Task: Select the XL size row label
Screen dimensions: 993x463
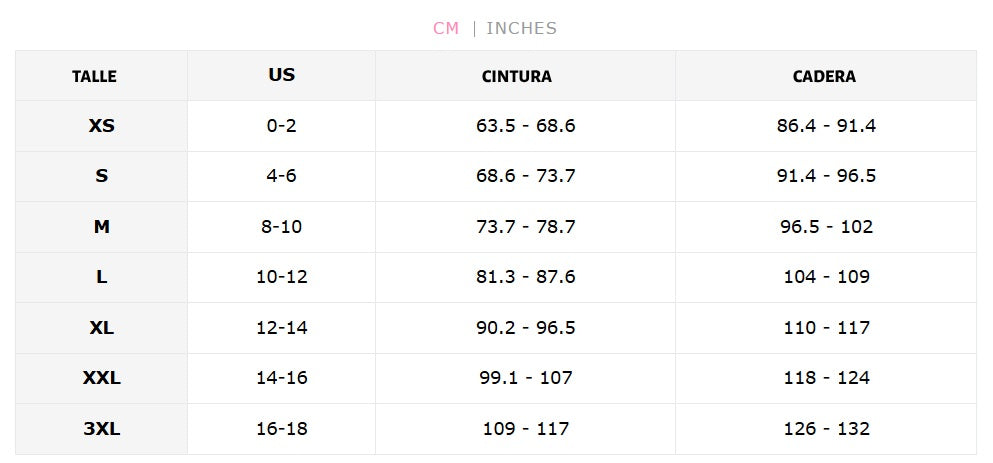Action: [101, 328]
